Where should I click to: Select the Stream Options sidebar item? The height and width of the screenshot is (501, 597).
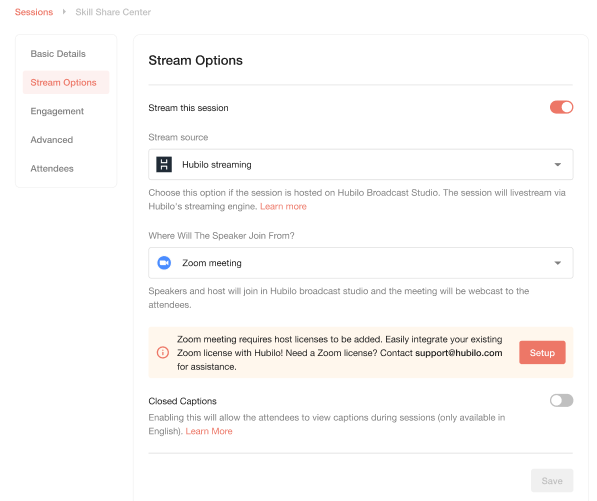coord(66,82)
